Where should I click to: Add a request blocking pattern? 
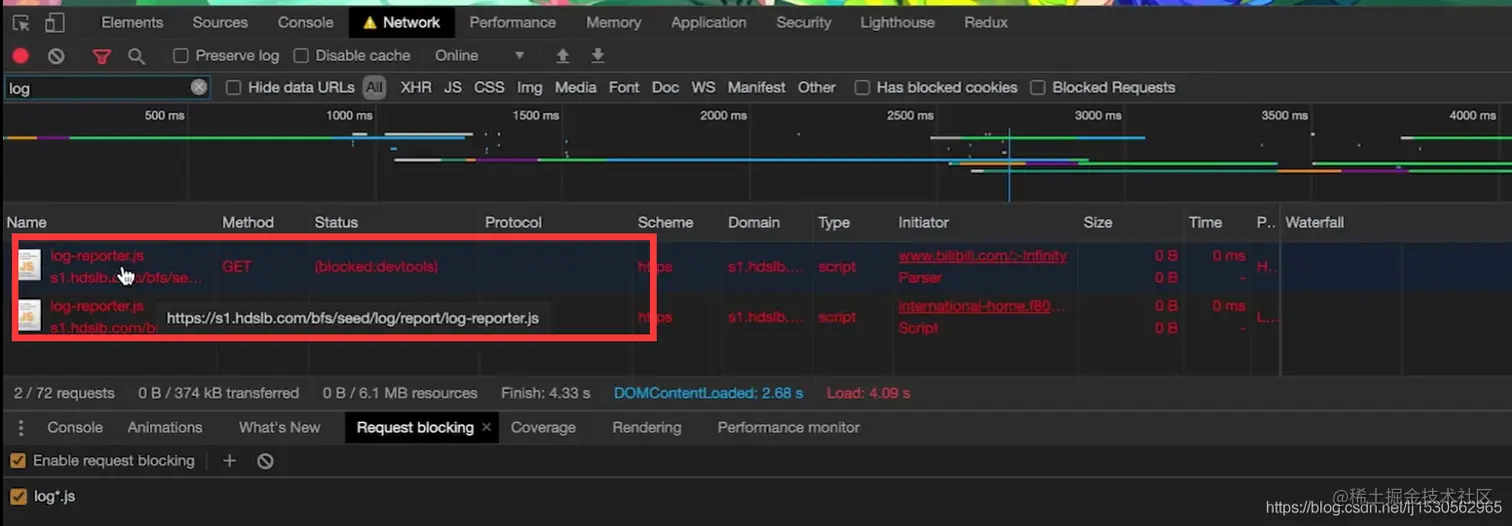229,461
